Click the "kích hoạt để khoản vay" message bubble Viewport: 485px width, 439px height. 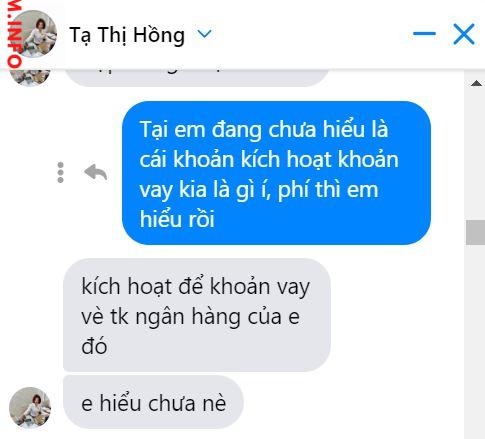coord(197,315)
